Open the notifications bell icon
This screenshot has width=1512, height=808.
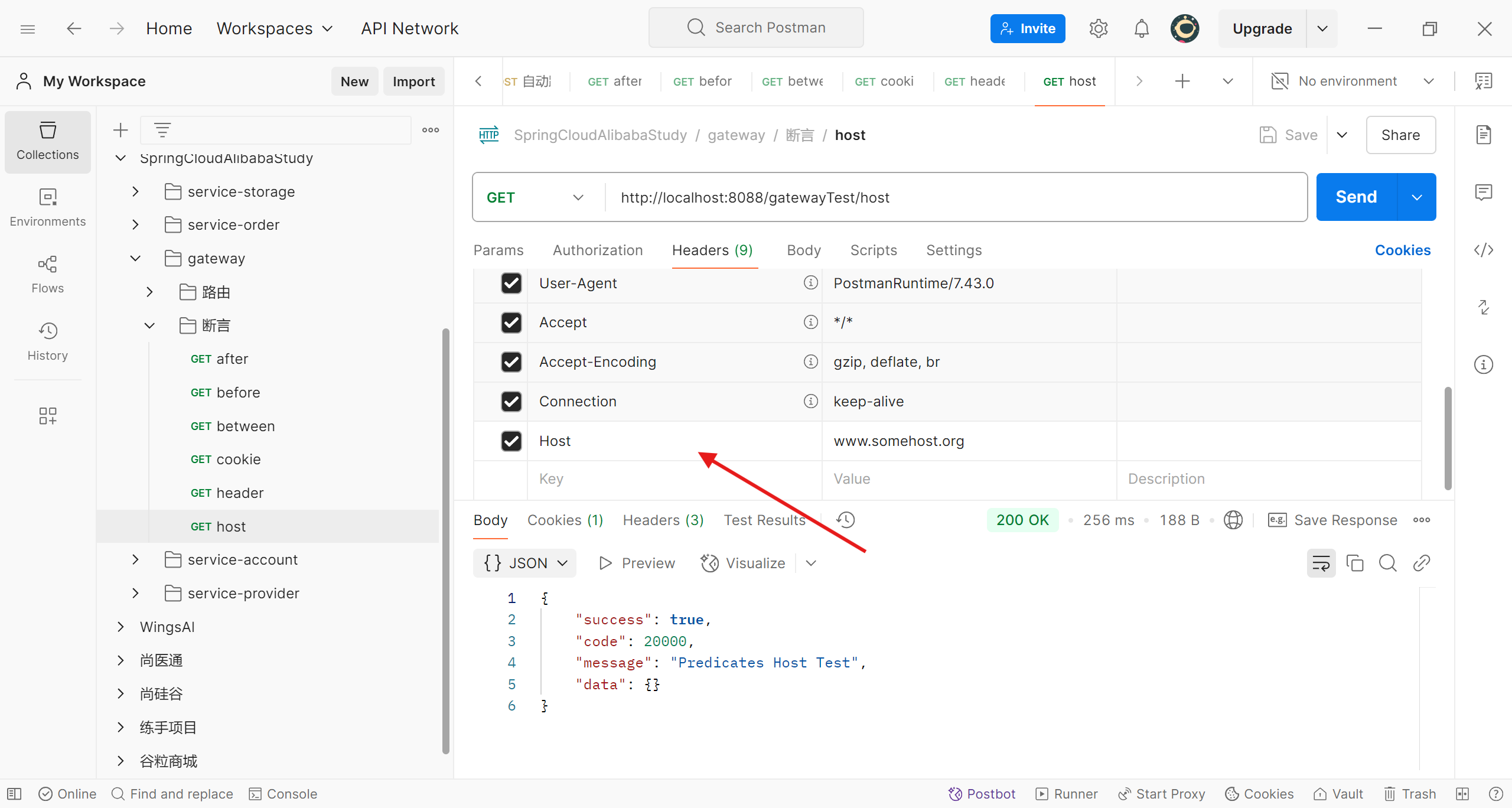(1141, 28)
